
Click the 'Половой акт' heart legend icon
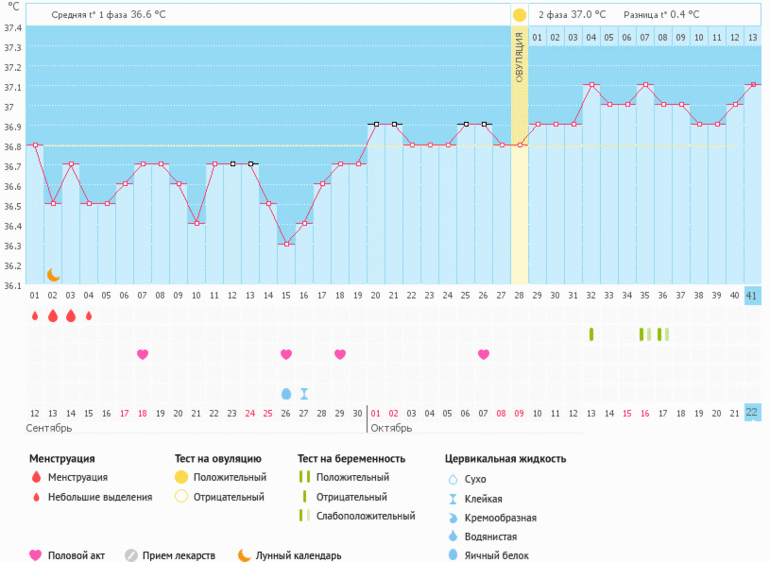coord(36,555)
